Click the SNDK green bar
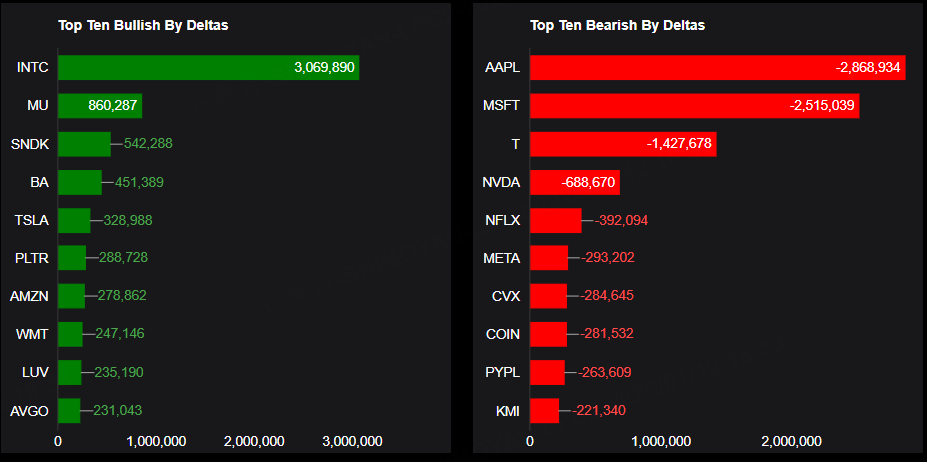 coord(84,144)
